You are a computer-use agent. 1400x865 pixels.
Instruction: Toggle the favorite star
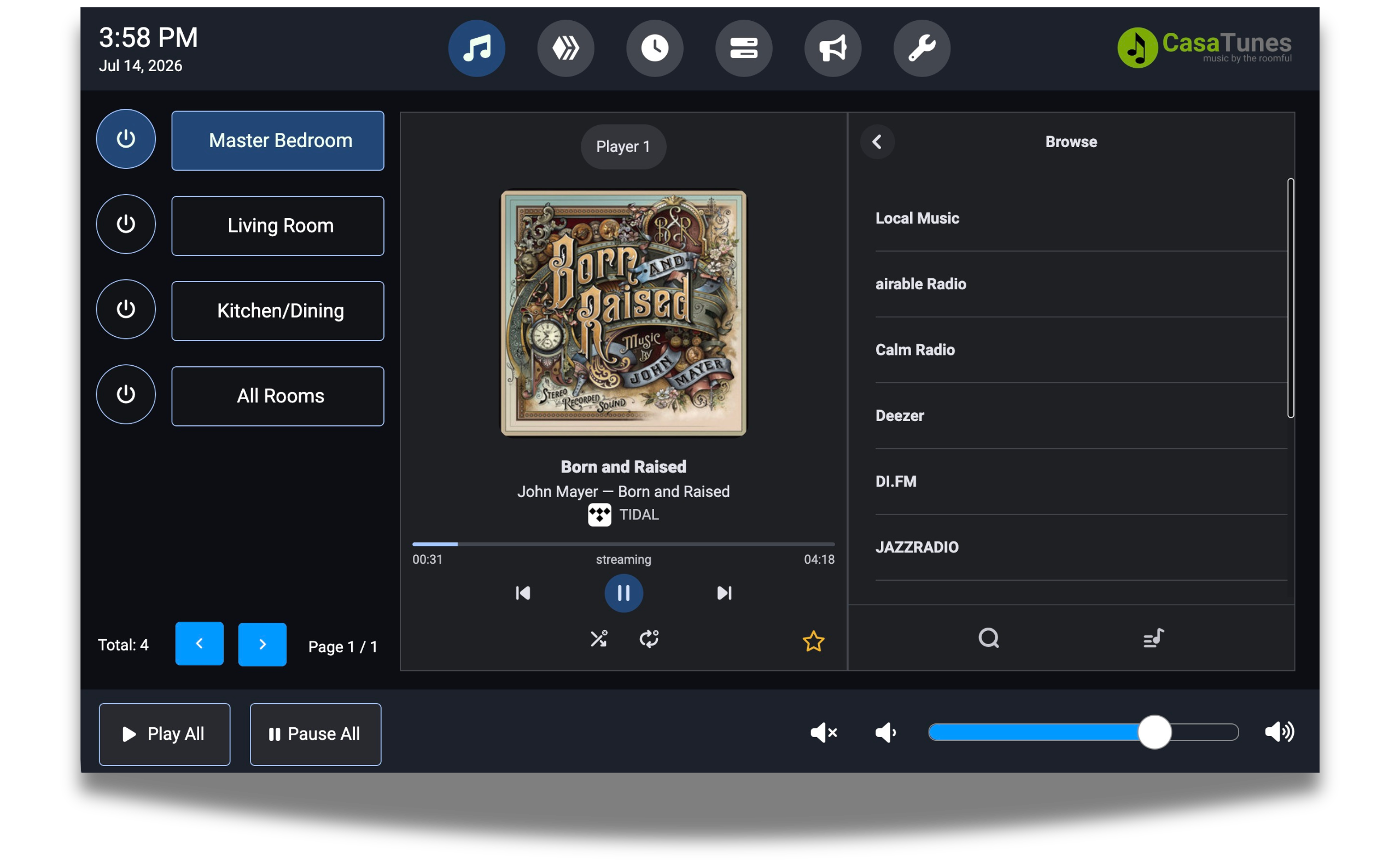click(x=814, y=642)
